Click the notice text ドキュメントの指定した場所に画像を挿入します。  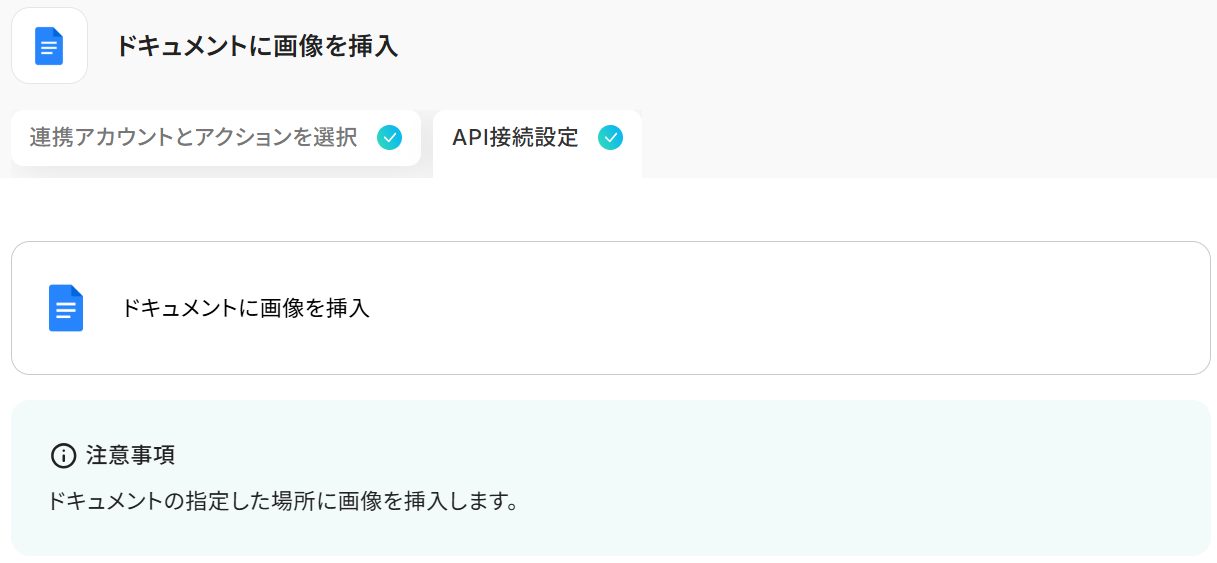tap(283, 500)
